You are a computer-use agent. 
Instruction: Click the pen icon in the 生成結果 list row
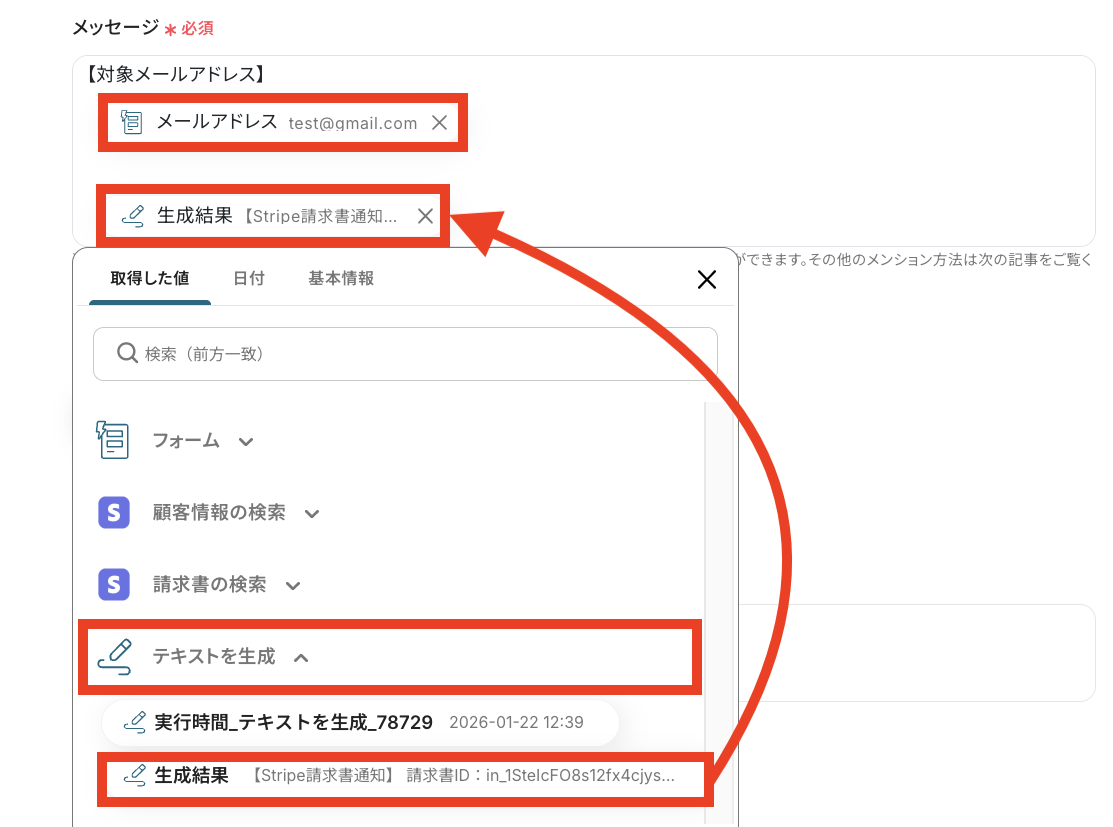coord(135,775)
